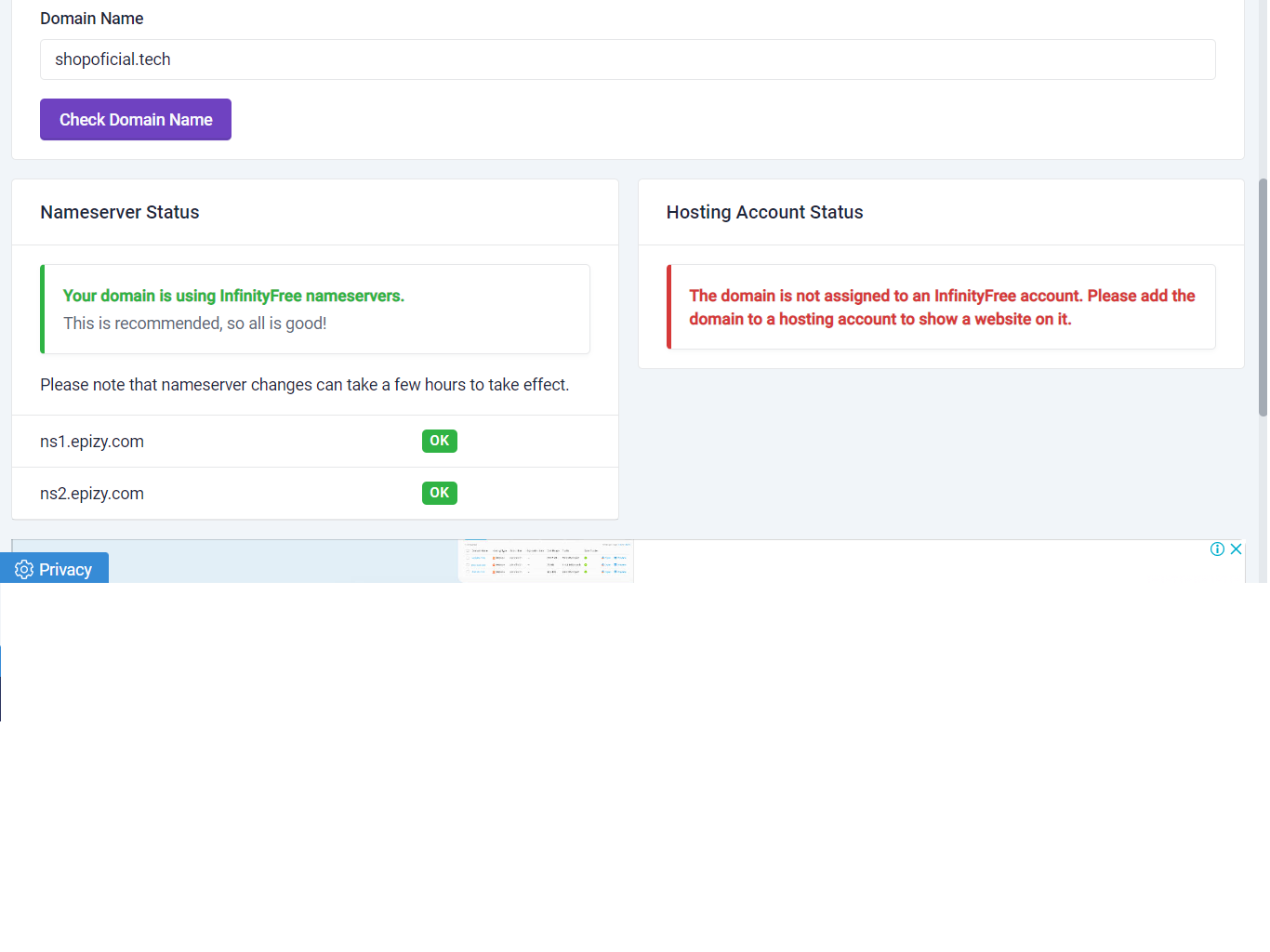The image size is (1270, 952).
Task: Open the ad info icon
Action: (1217, 549)
